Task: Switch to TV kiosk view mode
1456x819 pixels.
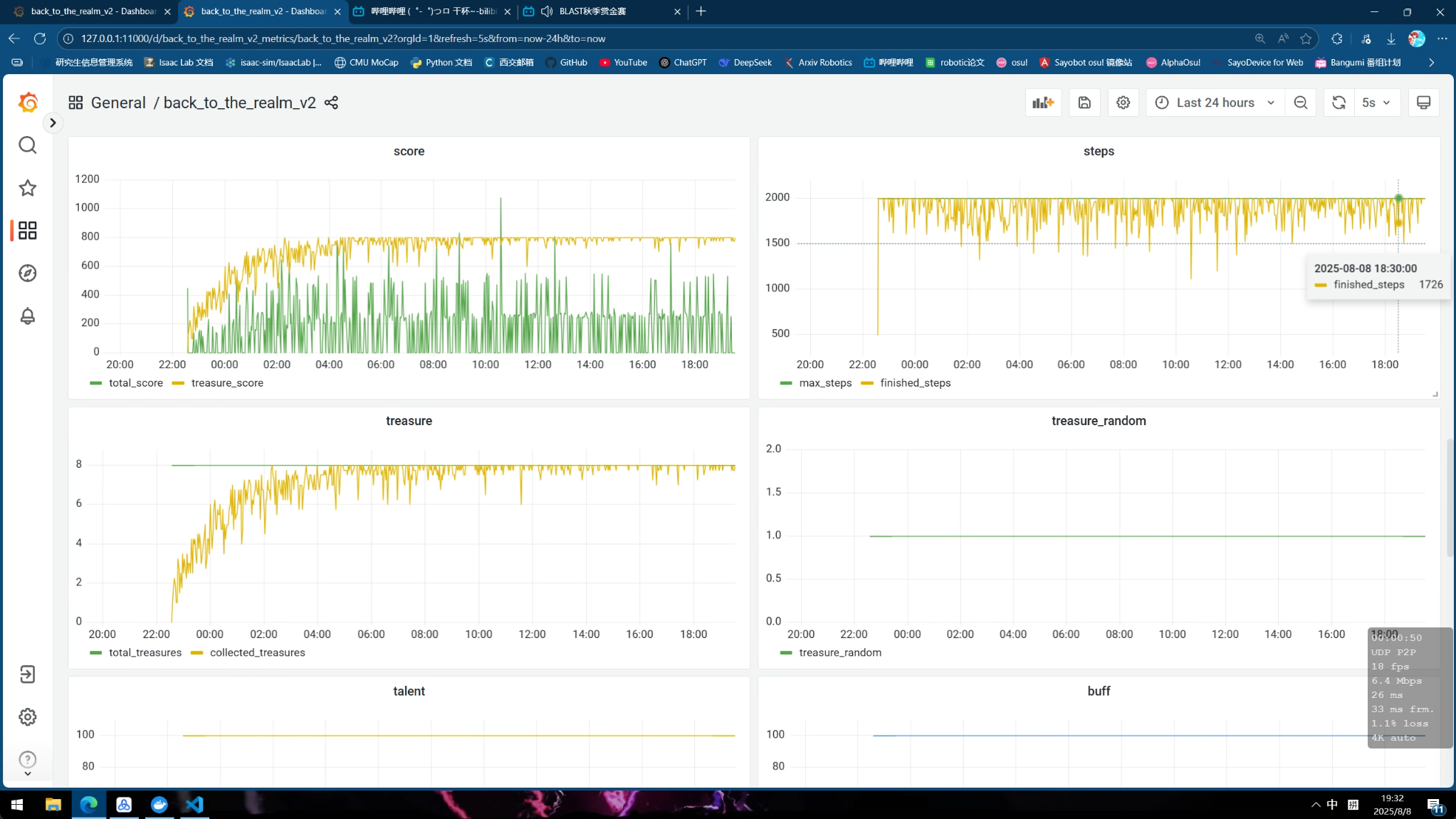Action: point(1423,103)
